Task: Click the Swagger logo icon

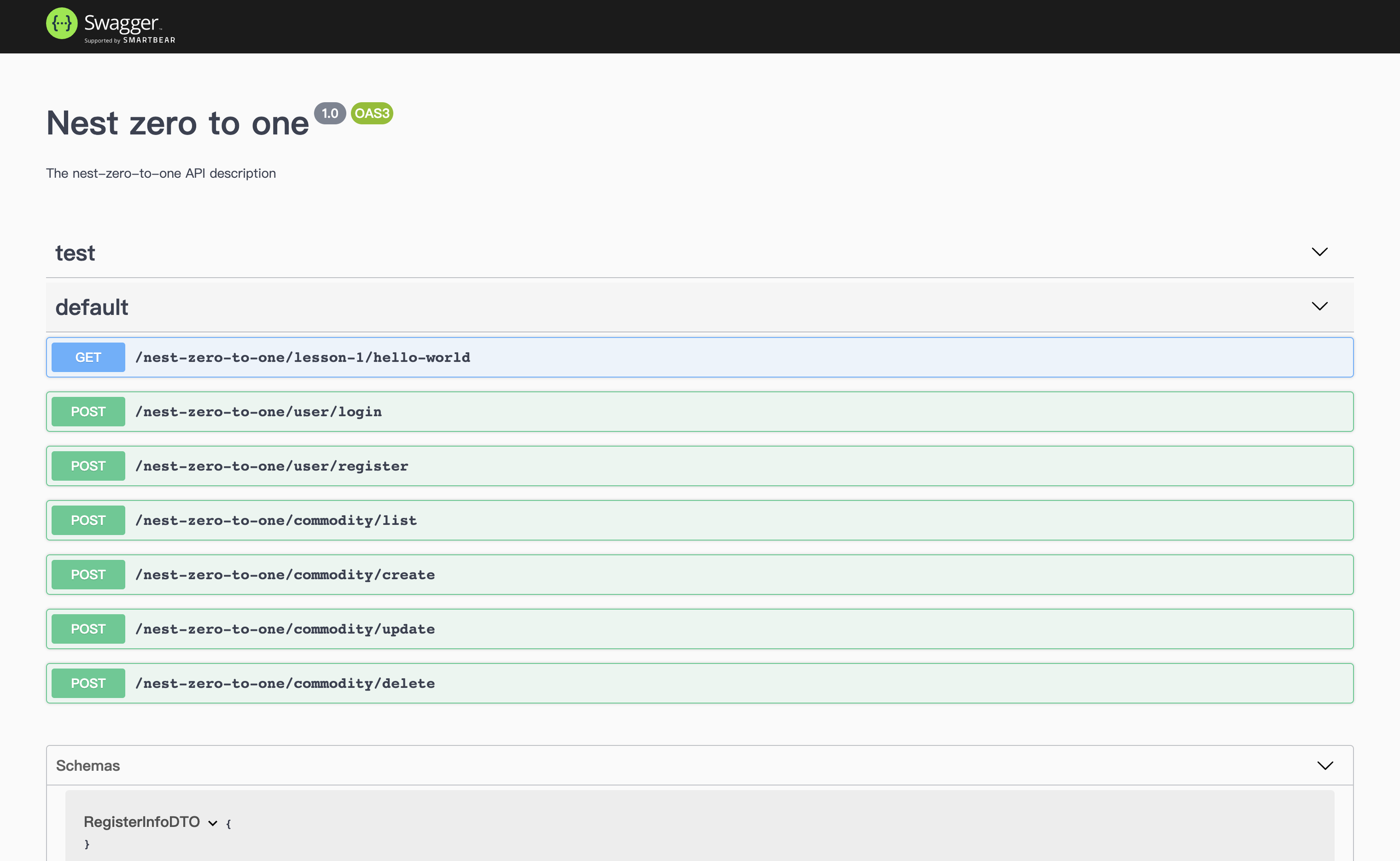Action: (62, 23)
